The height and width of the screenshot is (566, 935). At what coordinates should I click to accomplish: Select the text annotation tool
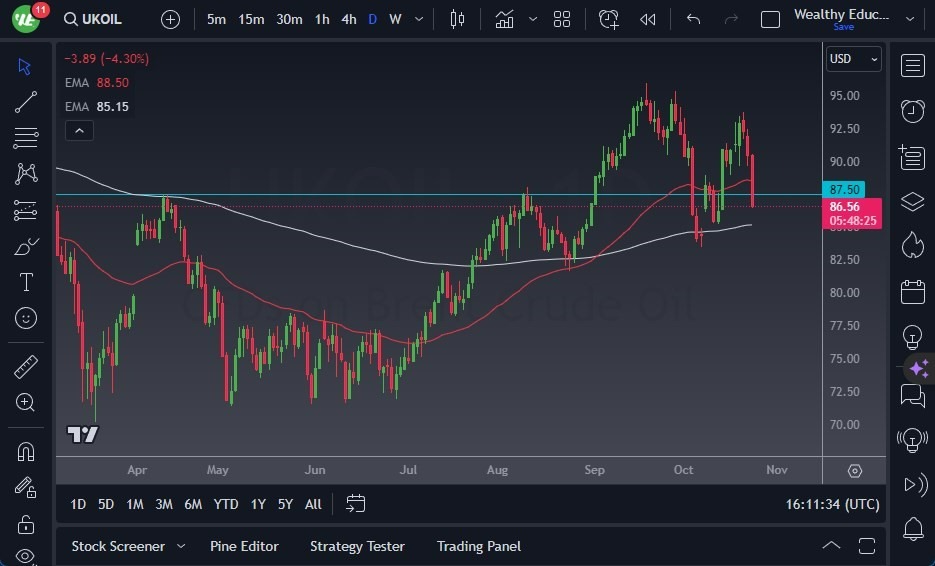pos(26,282)
